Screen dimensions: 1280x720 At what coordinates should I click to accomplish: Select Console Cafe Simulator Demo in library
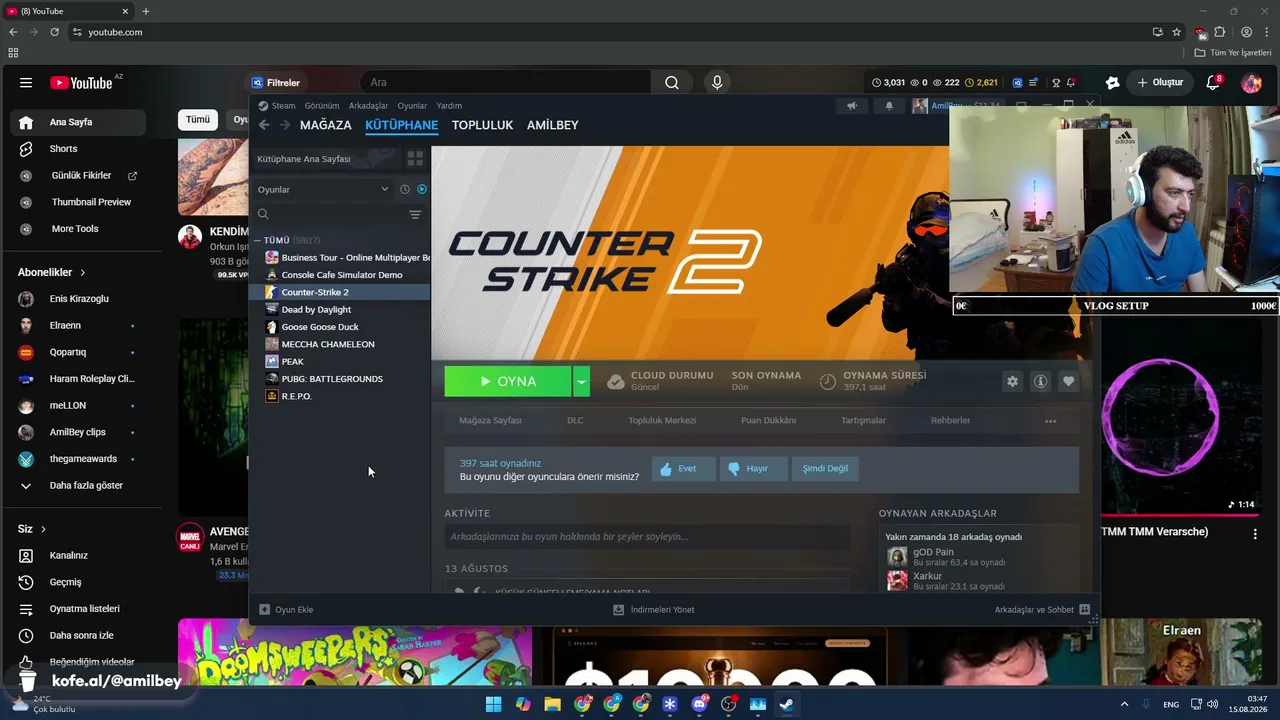[342, 275]
